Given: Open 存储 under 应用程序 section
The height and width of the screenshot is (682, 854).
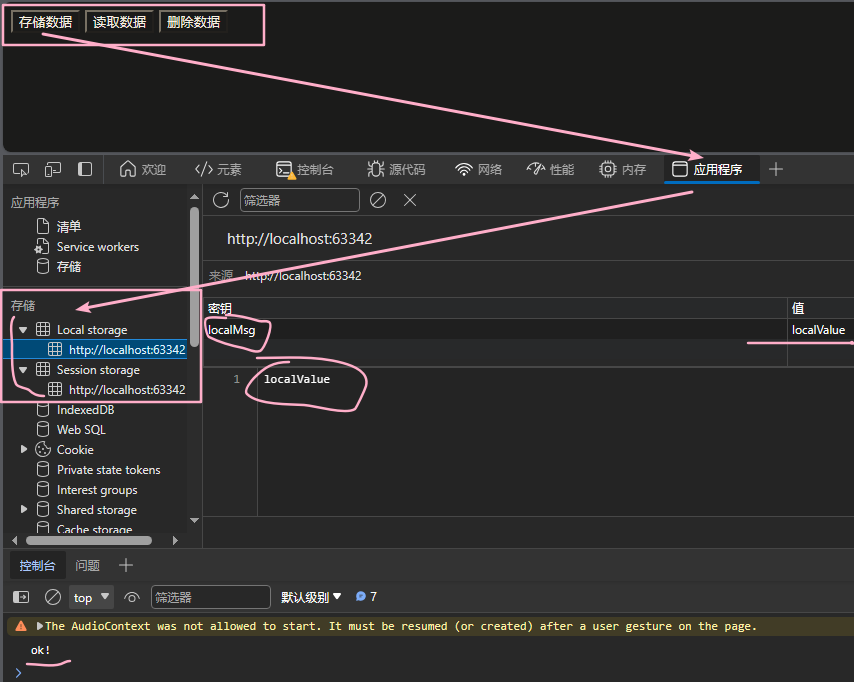Looking at the screenshot, I should coord(69,266).
